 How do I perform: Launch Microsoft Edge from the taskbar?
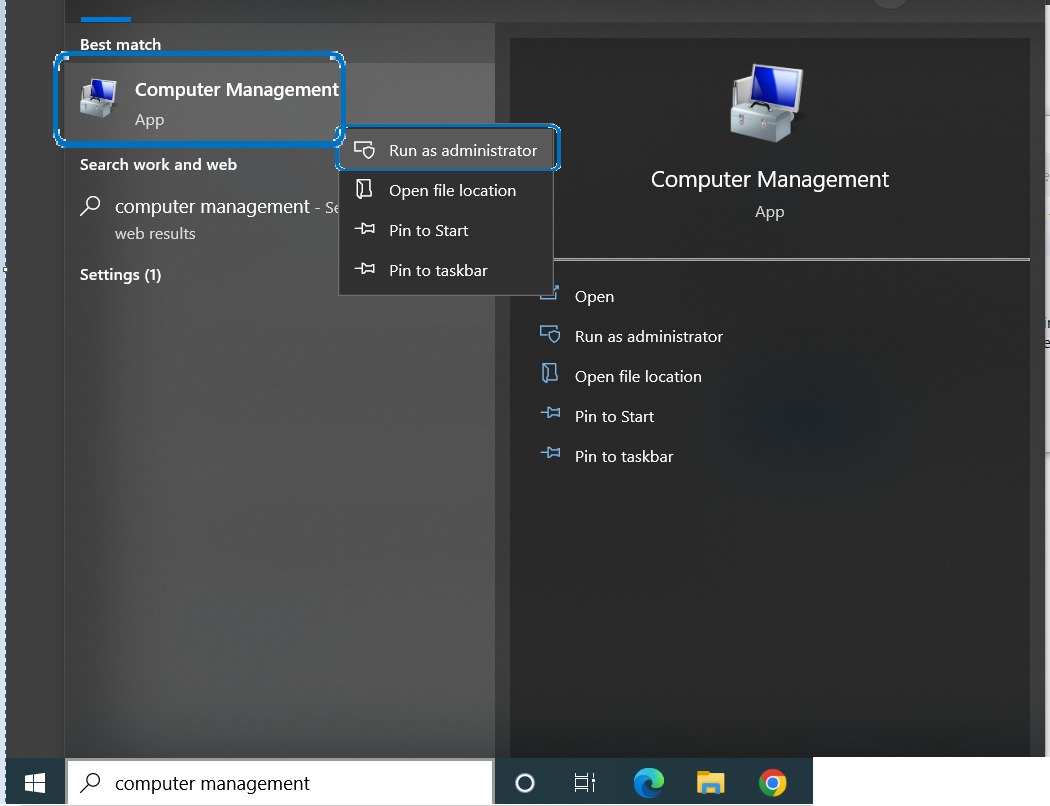click(x=649, y=783)
